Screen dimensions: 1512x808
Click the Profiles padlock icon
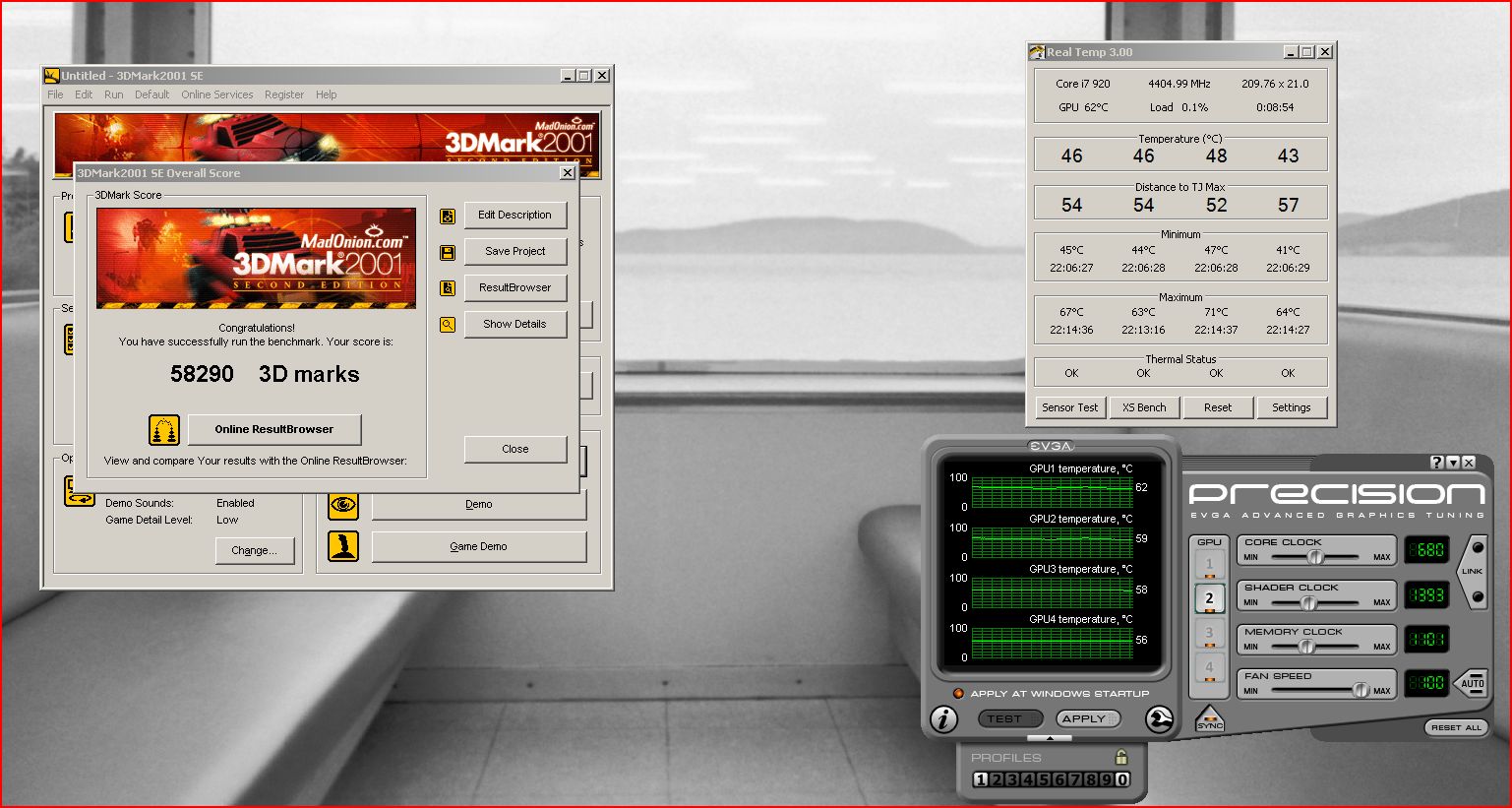1120,757
